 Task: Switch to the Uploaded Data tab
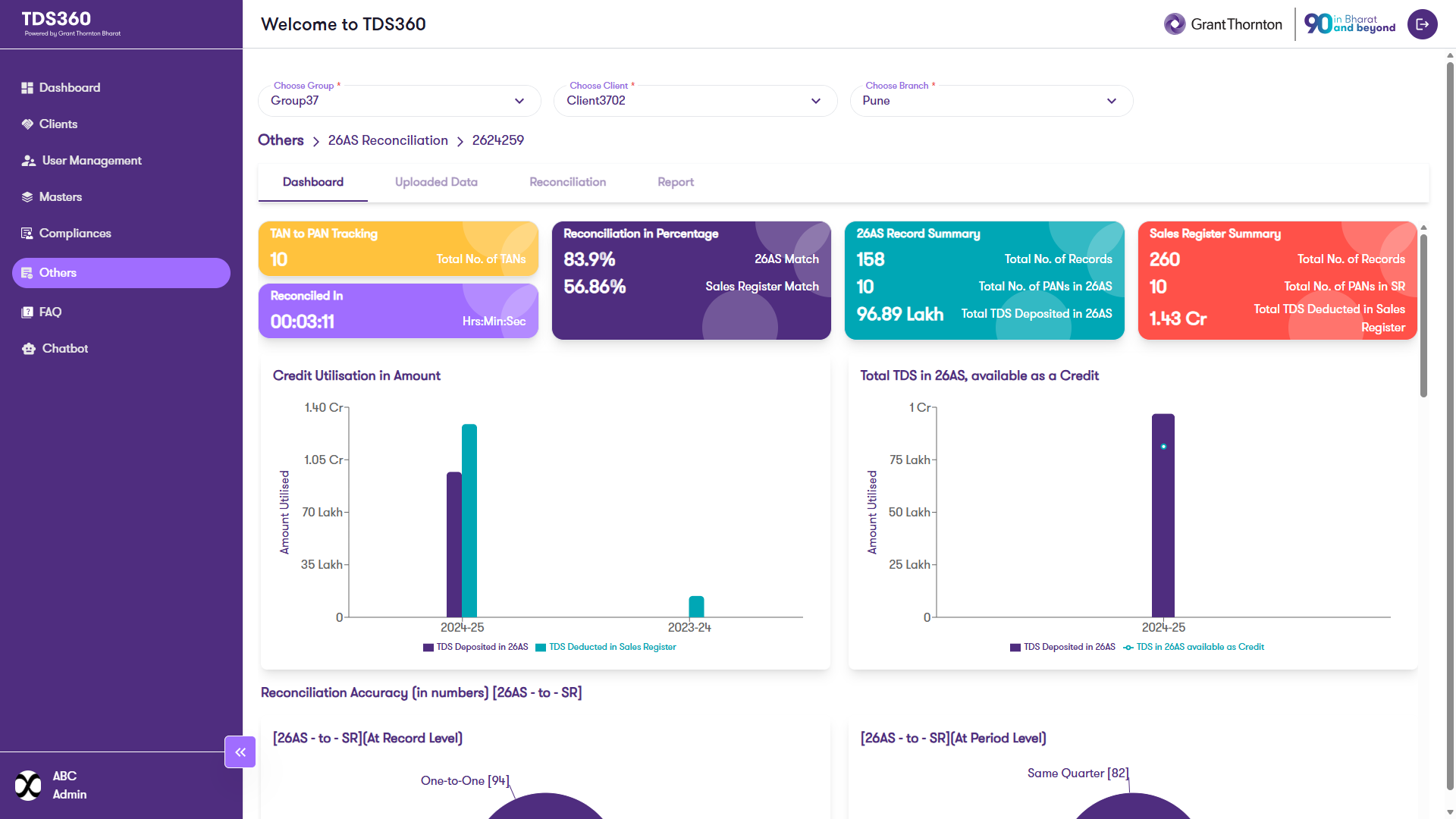tap(436, 182)
